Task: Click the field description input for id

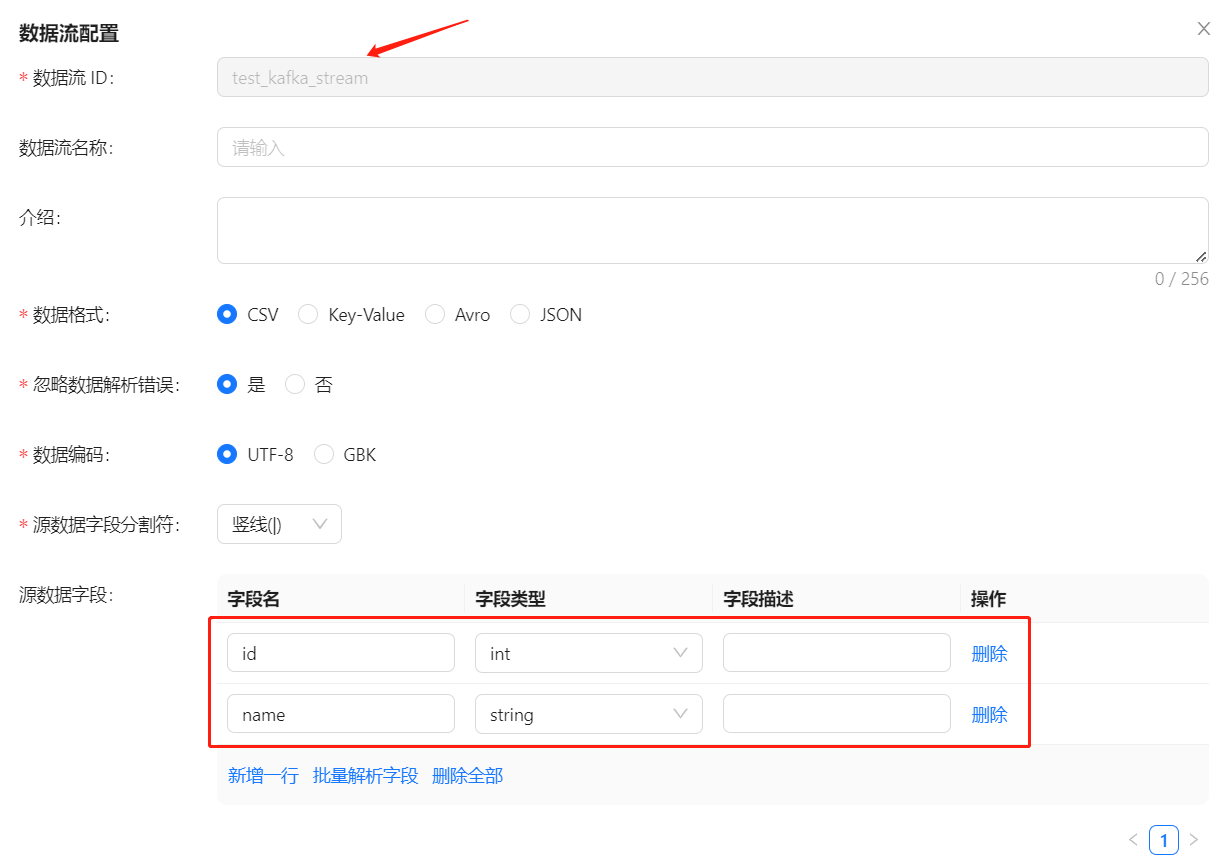Action: coord(836,653)
